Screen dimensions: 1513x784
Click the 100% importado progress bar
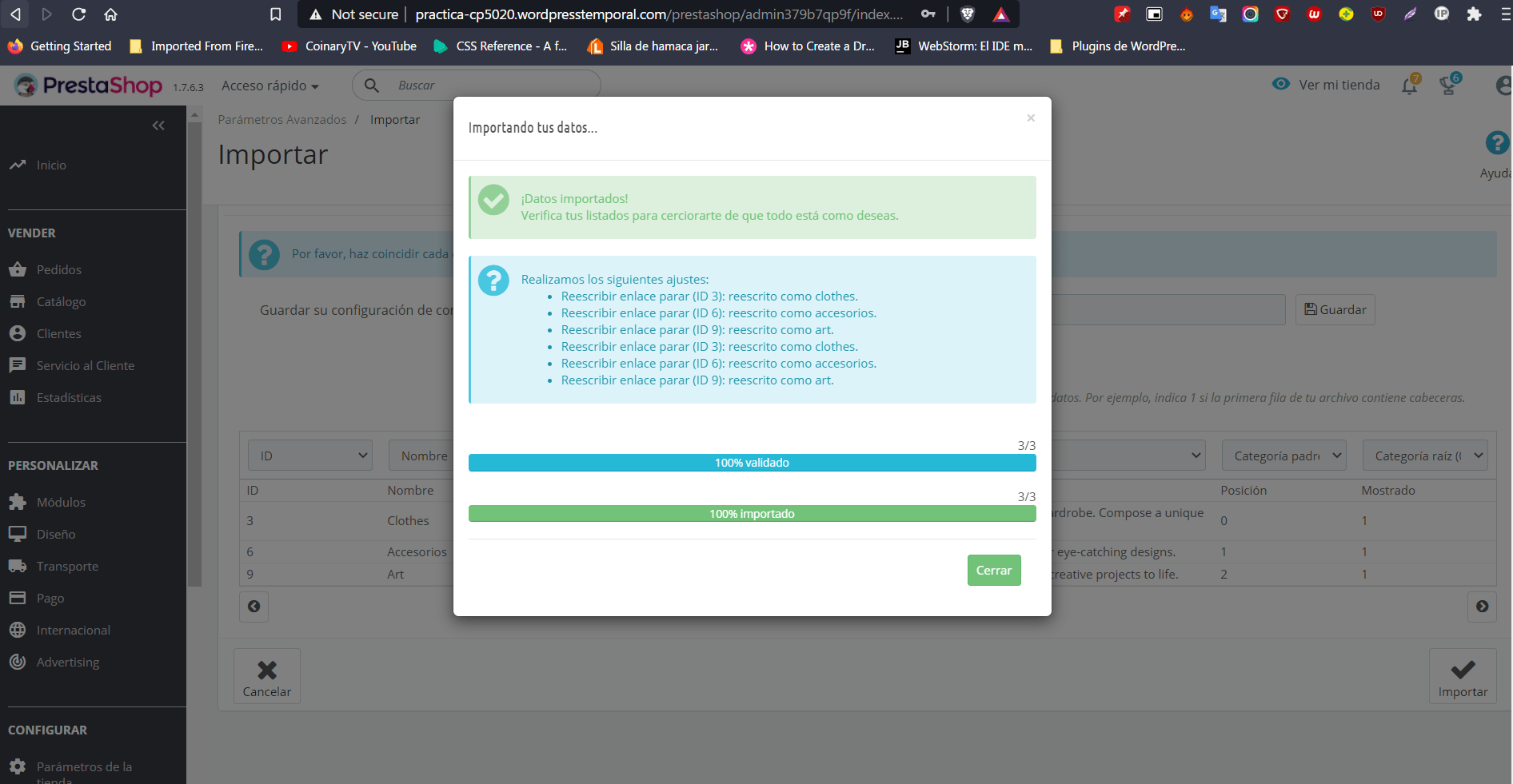(752, 514)
